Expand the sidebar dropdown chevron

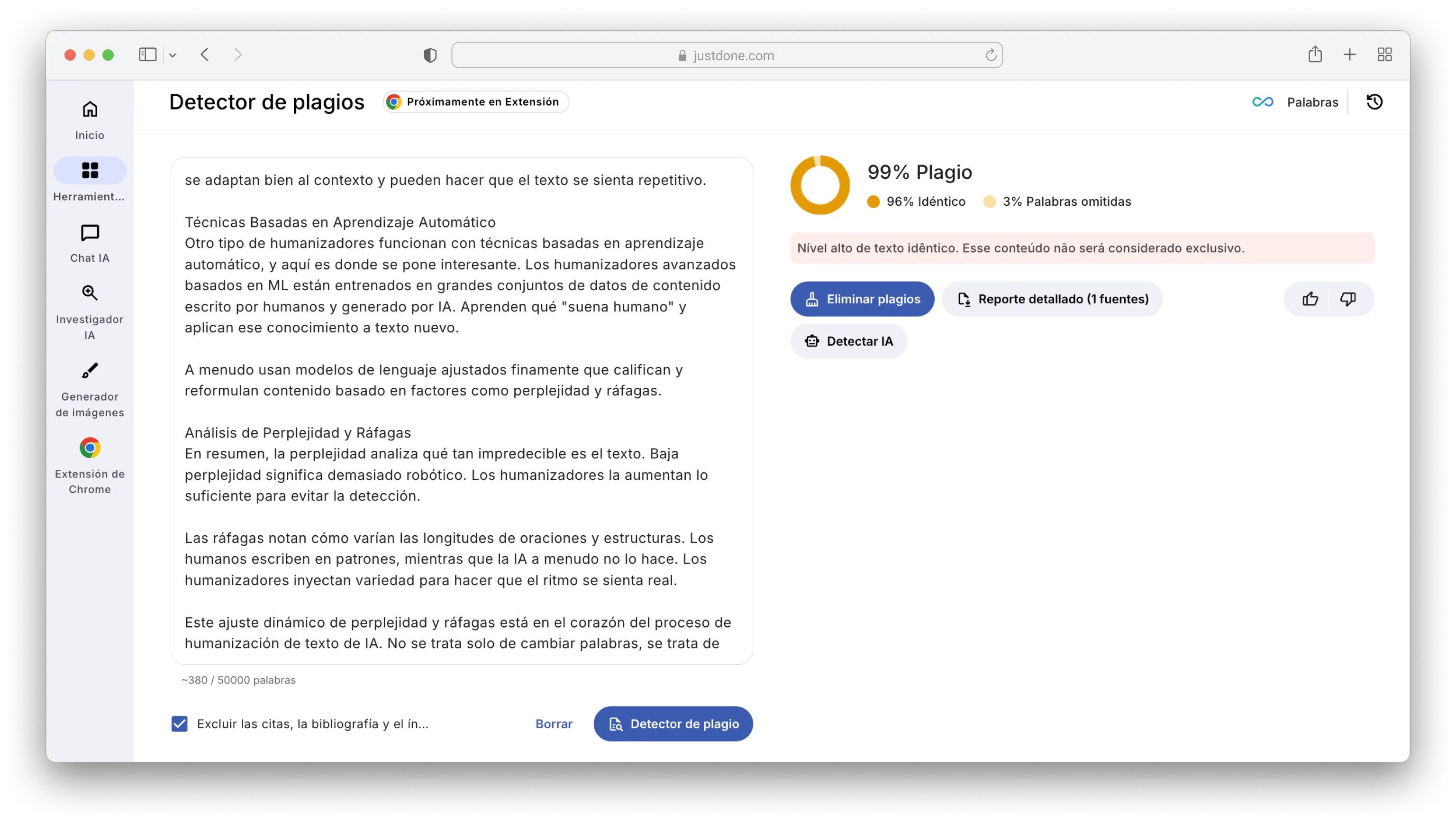pos(173,55)
